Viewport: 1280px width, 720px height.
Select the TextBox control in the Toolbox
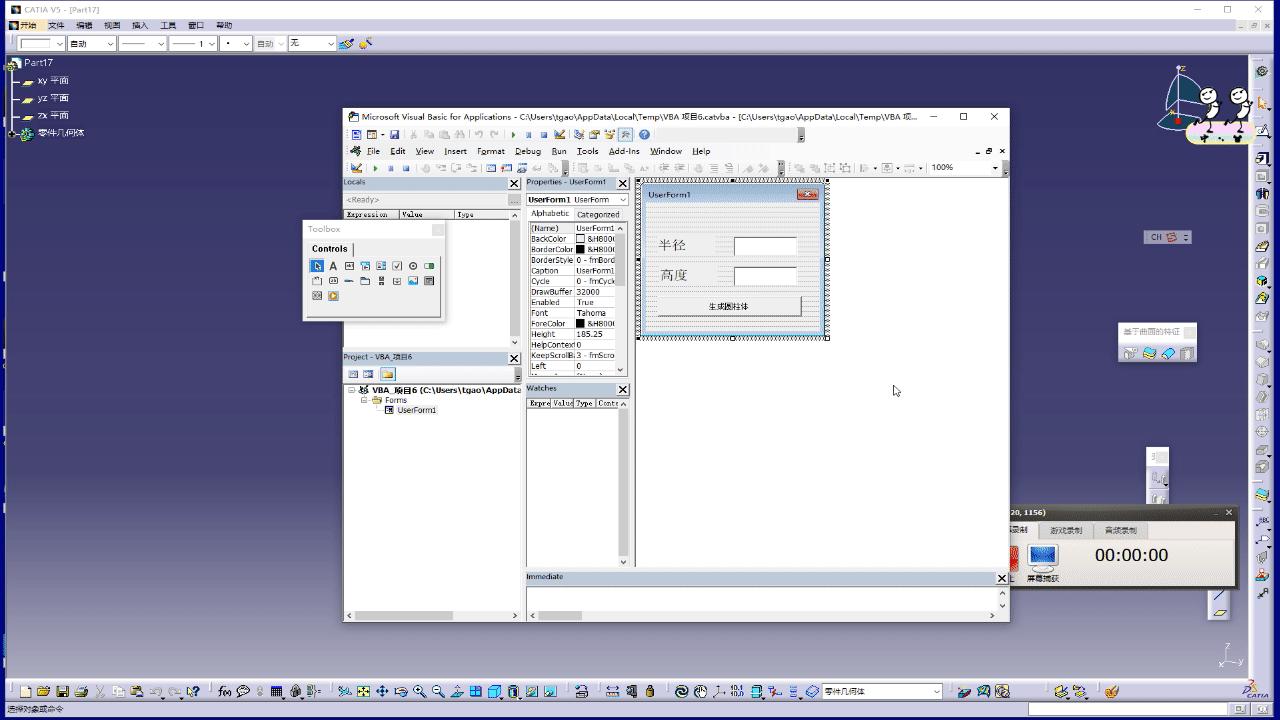click(350, 266)
